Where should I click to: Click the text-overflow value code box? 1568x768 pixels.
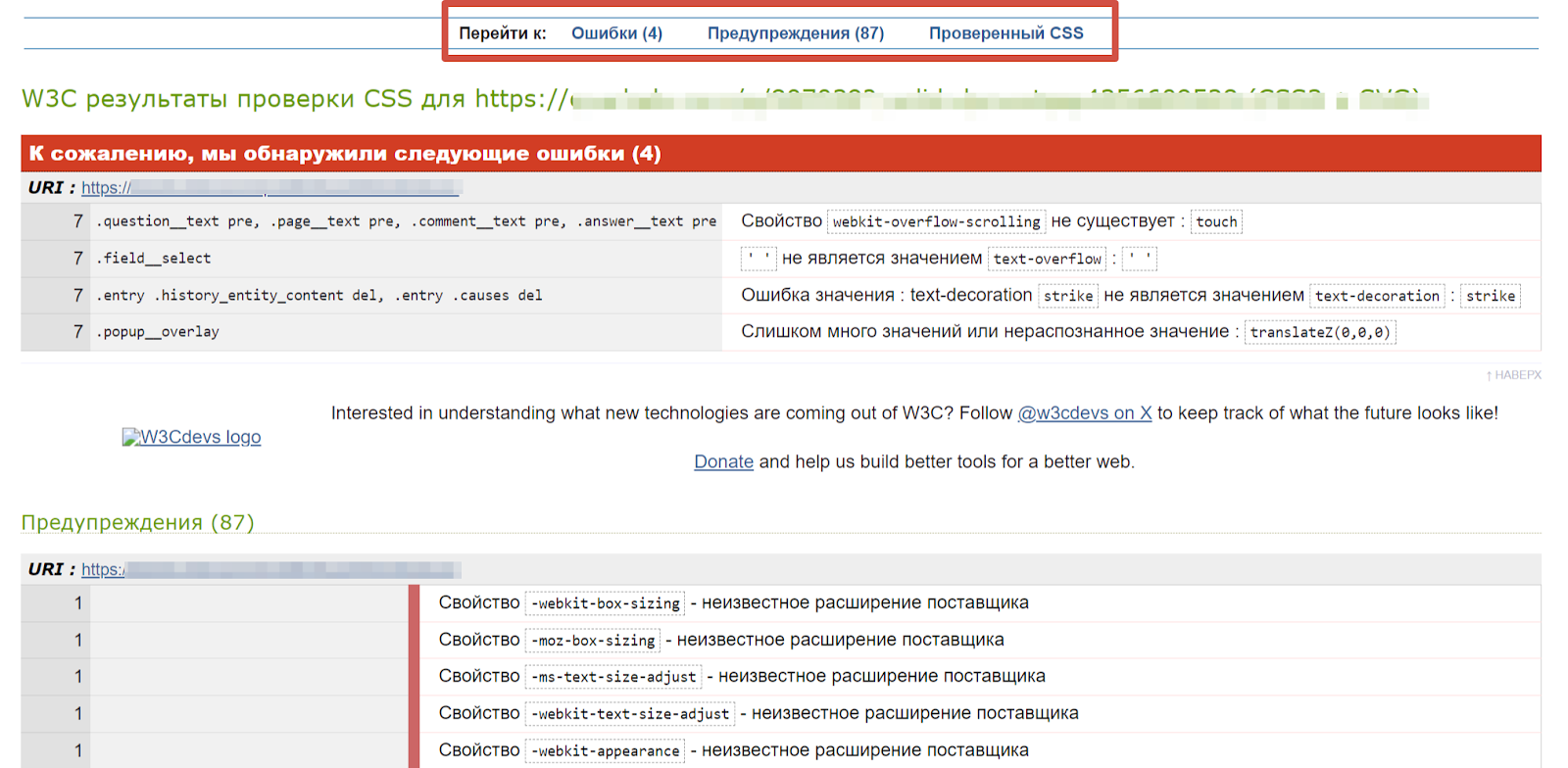1047,259
